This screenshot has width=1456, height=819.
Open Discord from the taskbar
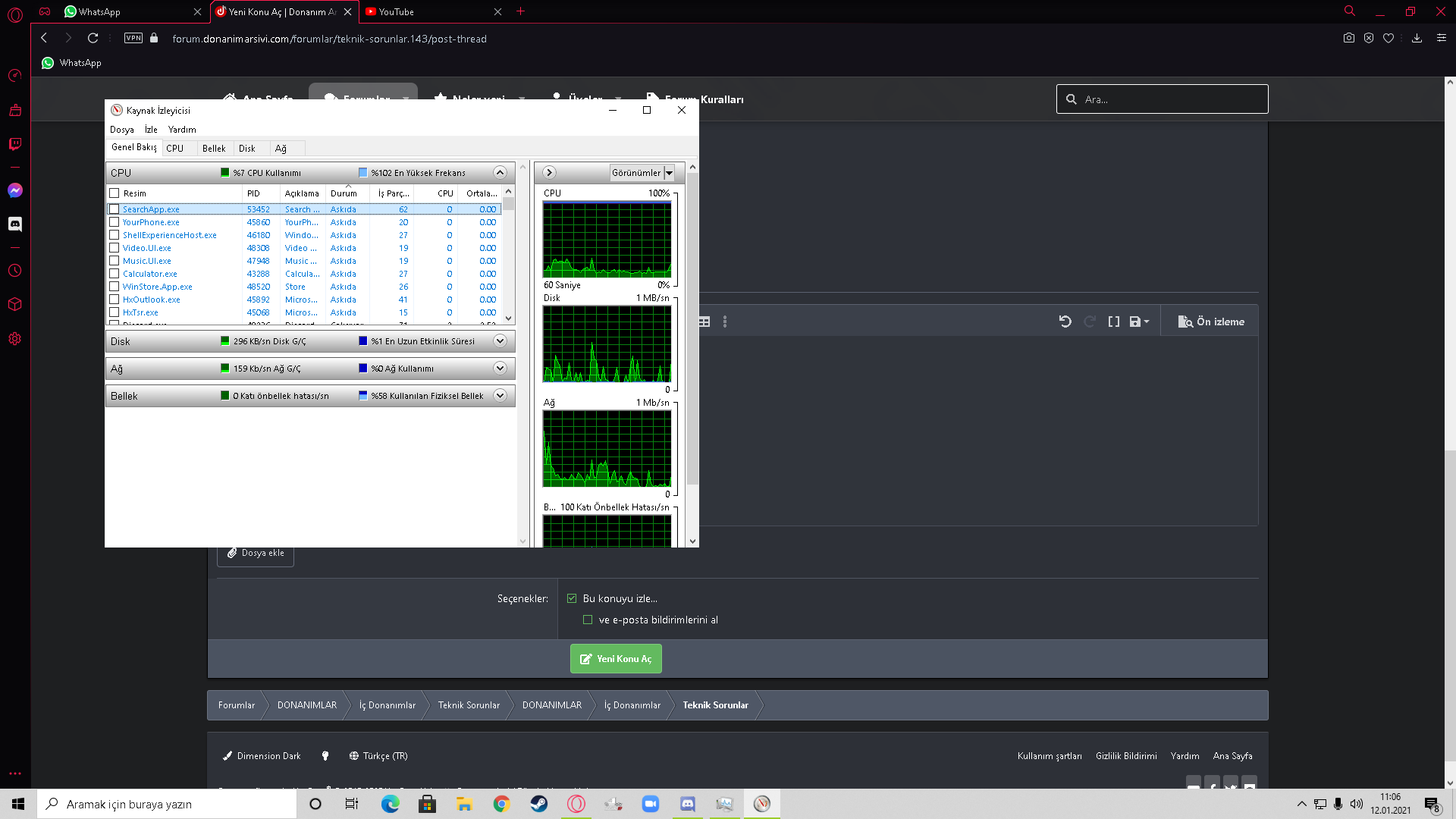pos(687,804)
